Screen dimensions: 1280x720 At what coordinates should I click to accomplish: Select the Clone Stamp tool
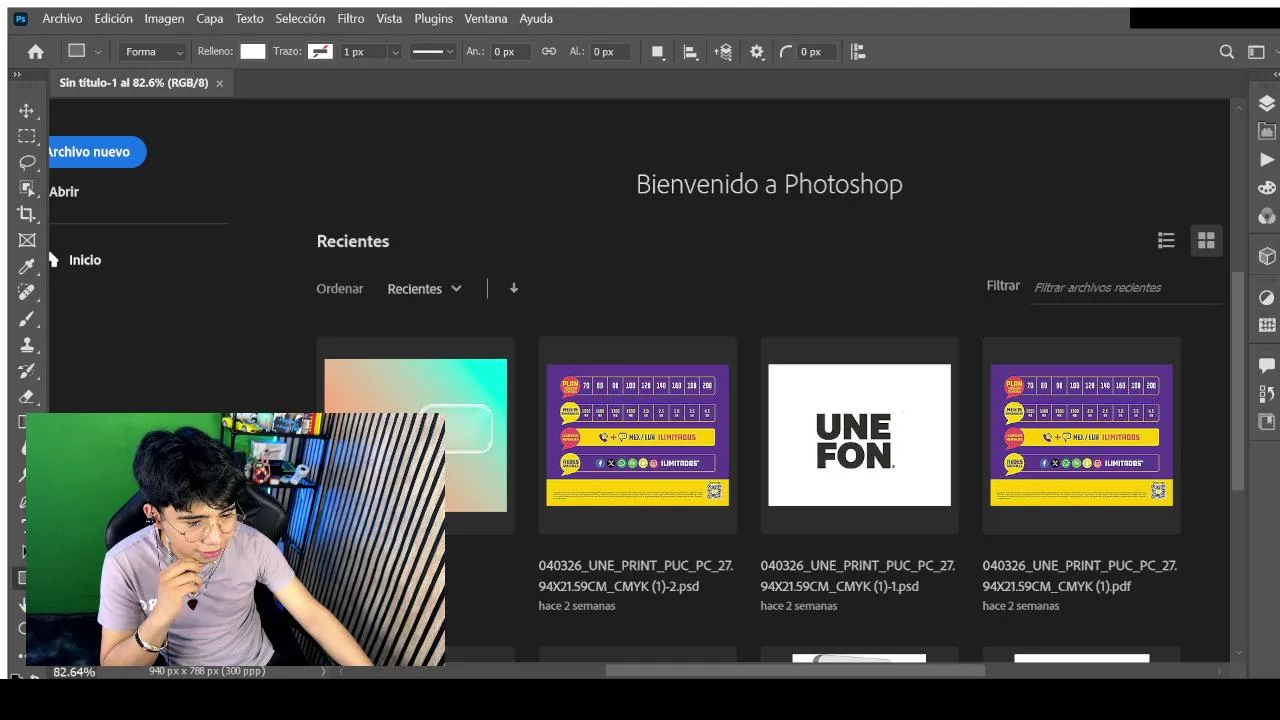coord(27,344)
